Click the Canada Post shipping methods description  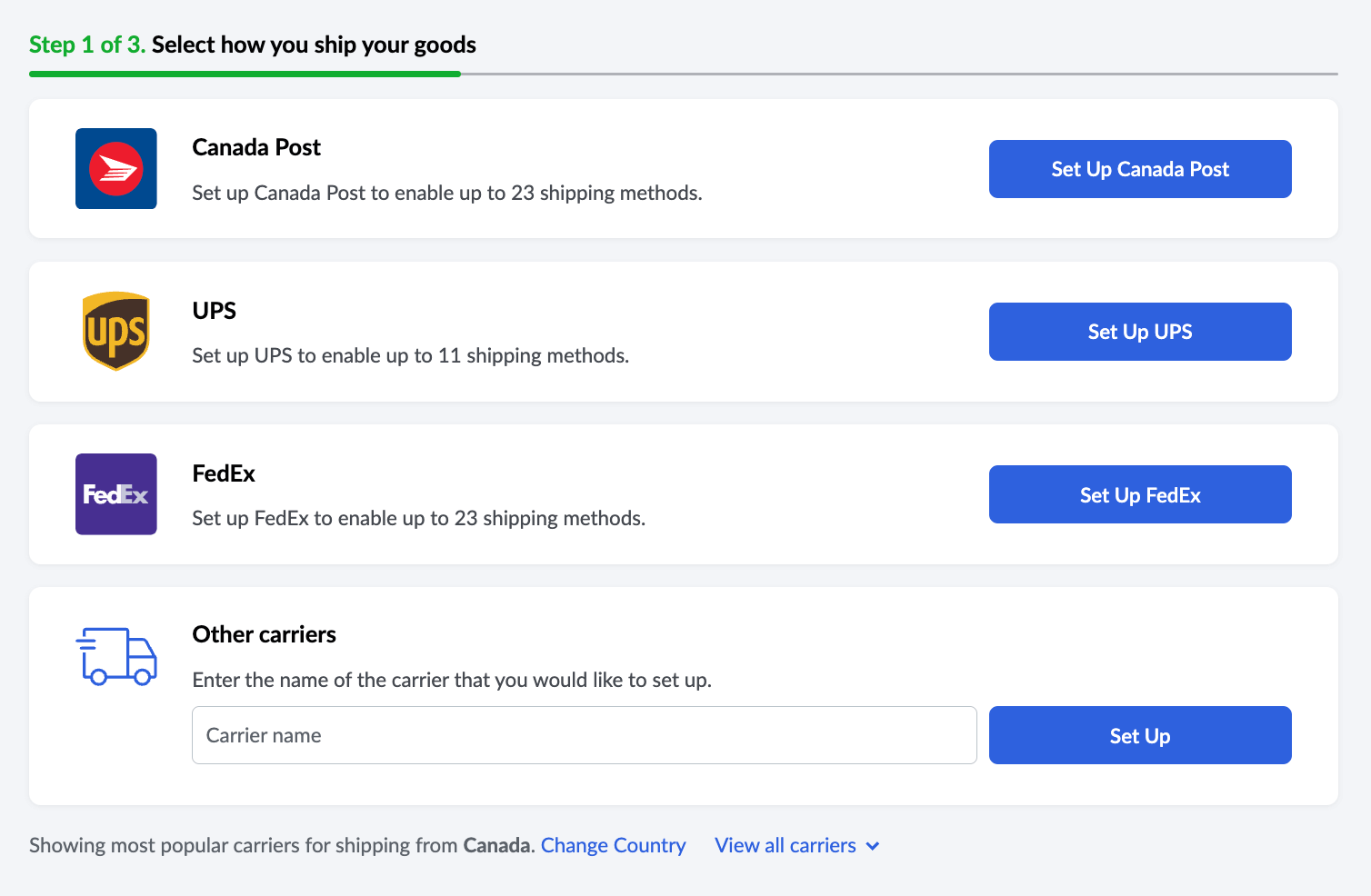point(447,193)
